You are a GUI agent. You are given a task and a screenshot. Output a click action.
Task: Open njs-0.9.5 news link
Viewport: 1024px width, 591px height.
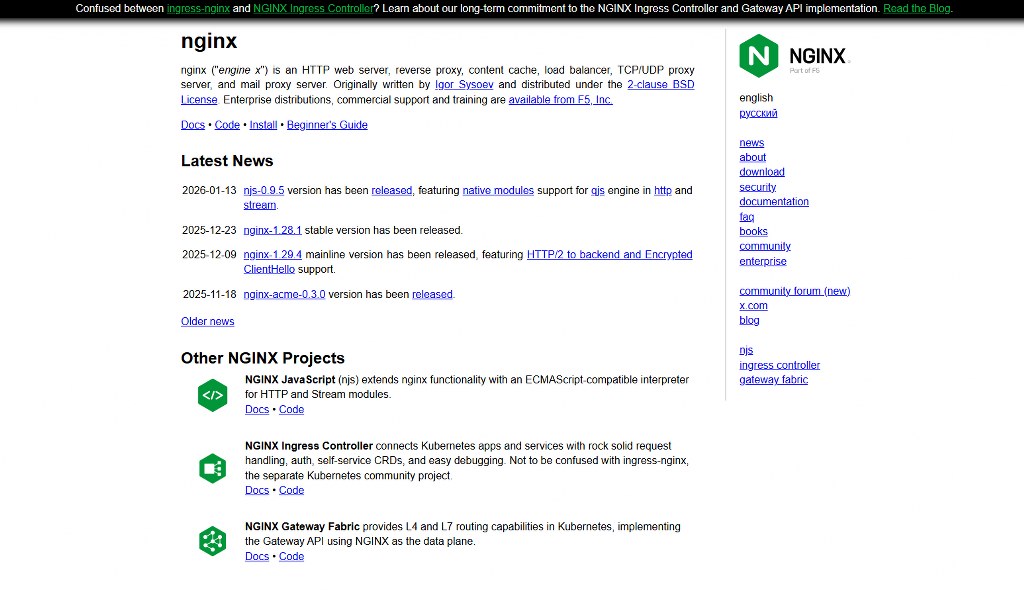click(264, 190)
